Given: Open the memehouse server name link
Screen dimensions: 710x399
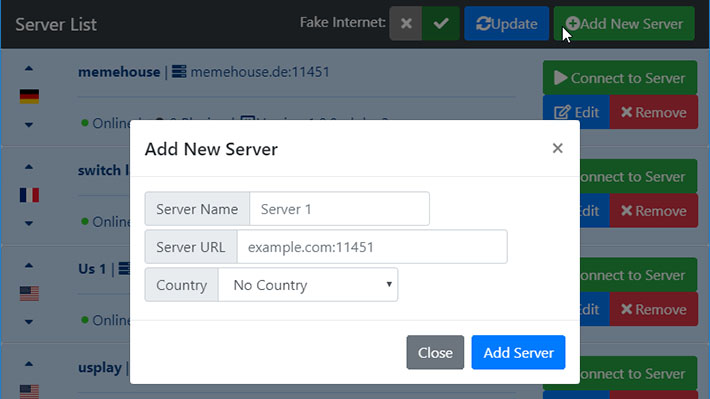Looking at the screenshot, I should pyautogui.click(x=119, y=72).
